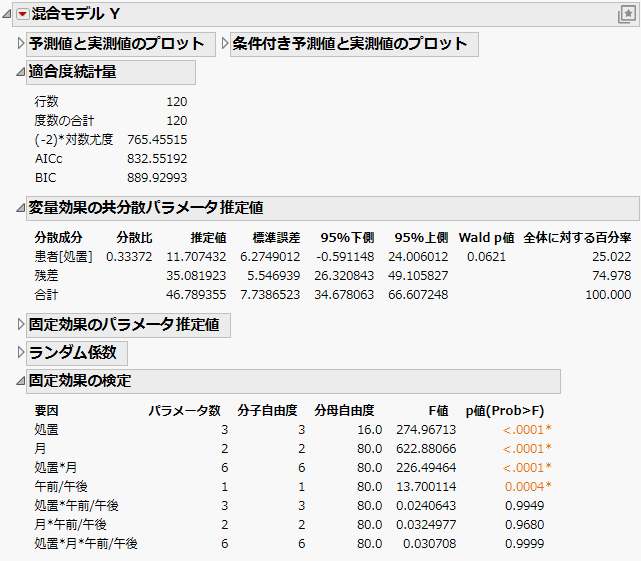Screen dimensions: 641x561
Task: Click the F値 column header
Action: tap(438, 411)
